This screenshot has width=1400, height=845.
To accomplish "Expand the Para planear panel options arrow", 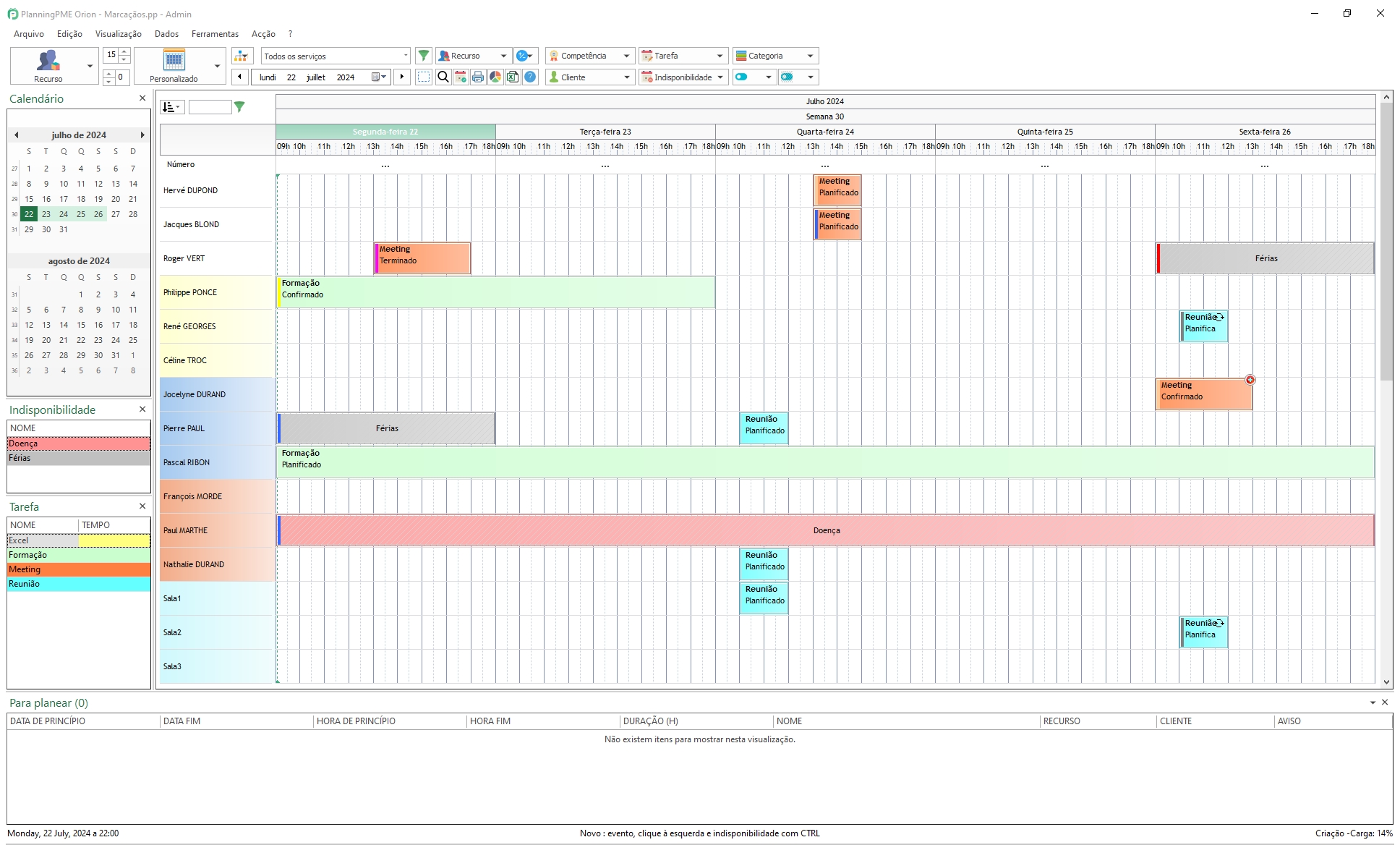I will [x=1373, y=702].
